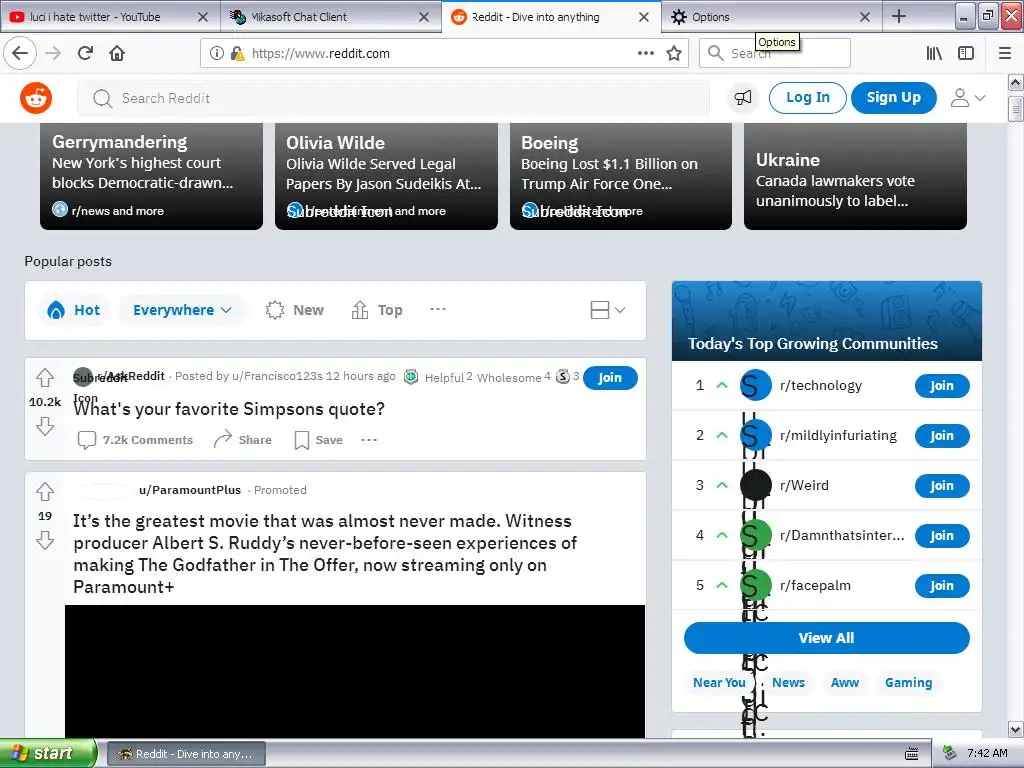Click the Sign Up button
The width and height of the screenshot is (1024, 768).
(x=893, y=98)
